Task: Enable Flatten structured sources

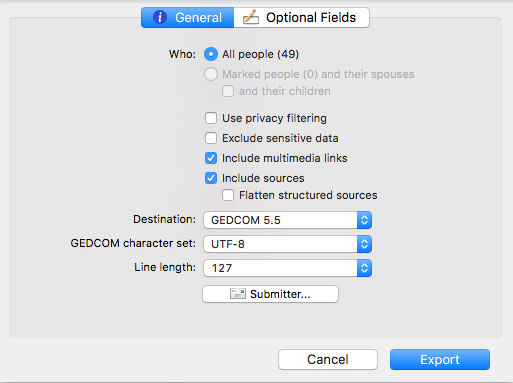Action: (228, 195)
